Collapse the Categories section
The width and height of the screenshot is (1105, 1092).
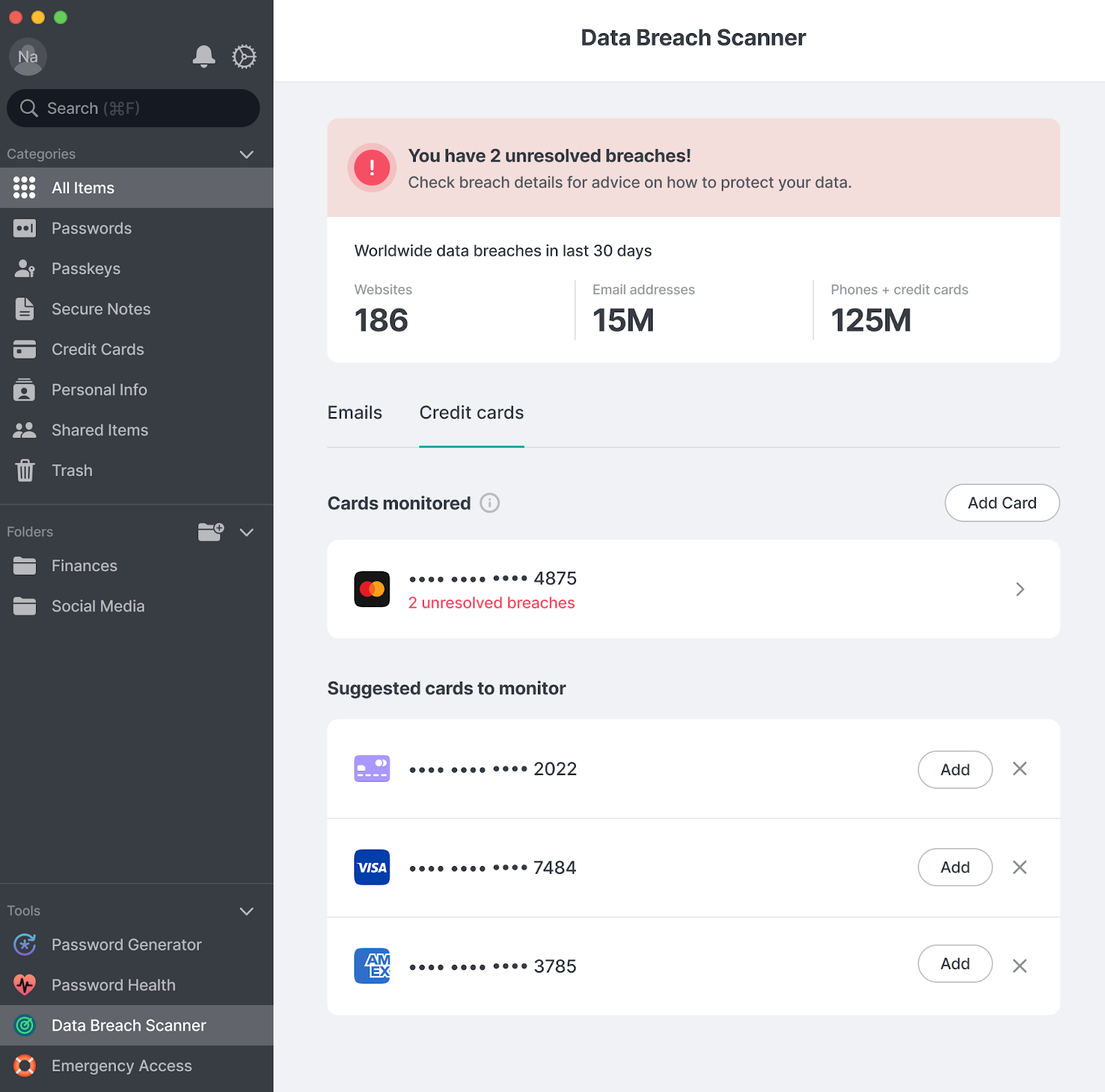point(247,154)
